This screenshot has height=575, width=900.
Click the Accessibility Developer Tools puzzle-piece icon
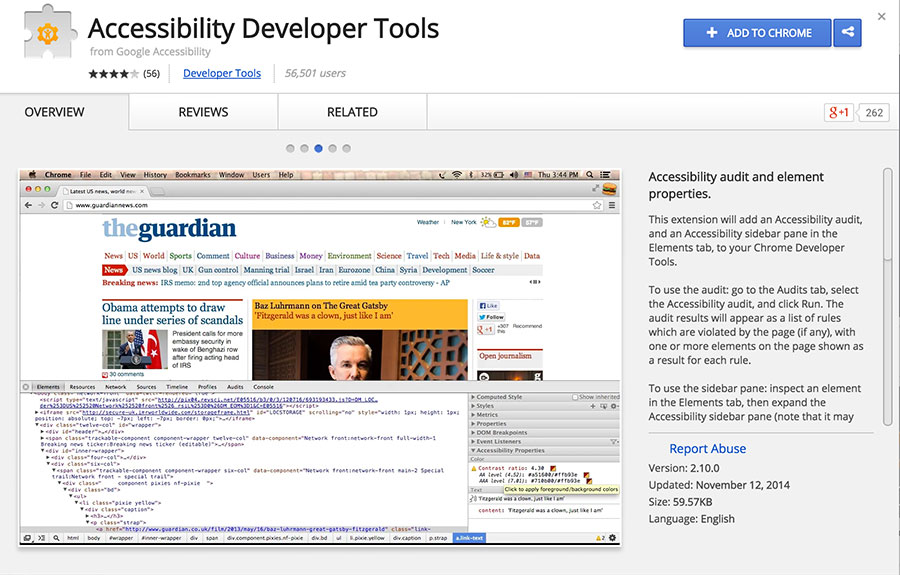(x=50, y=33)
